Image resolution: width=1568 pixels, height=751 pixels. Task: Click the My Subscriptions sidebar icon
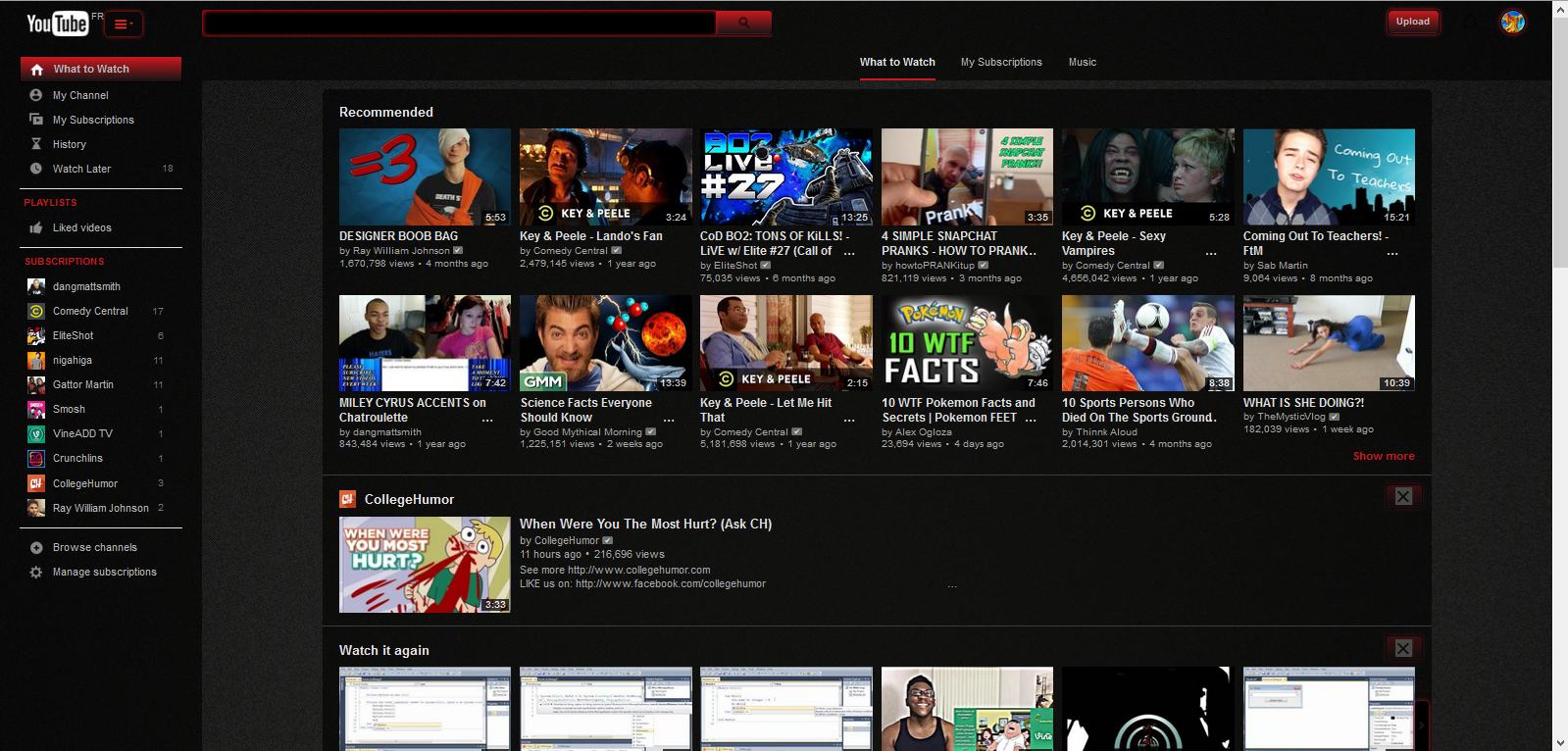(36, 120)
